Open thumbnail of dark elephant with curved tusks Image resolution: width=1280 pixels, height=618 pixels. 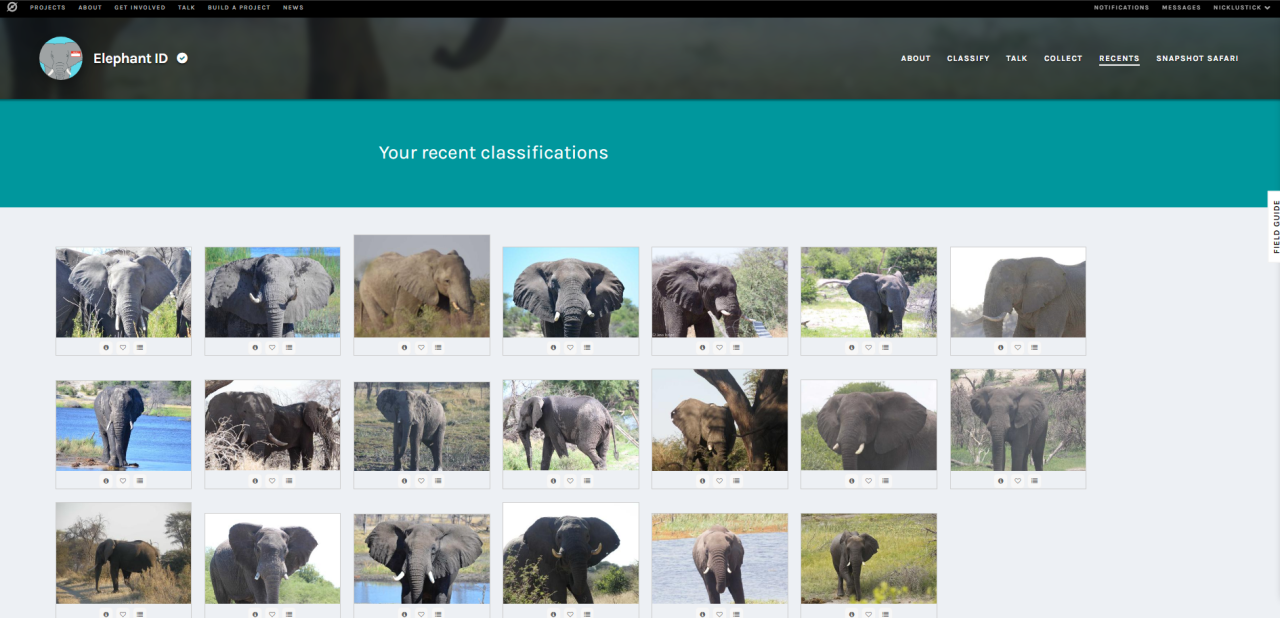pos(570,553)
